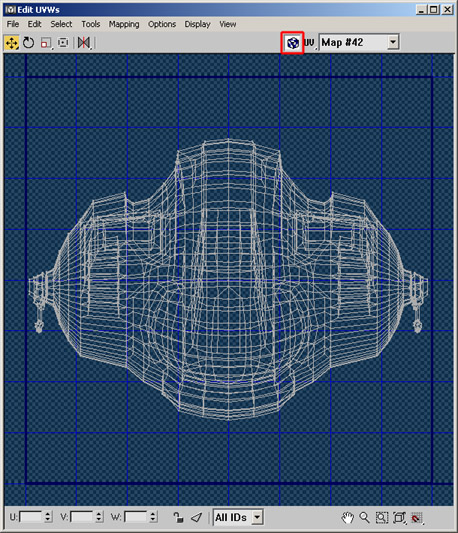The height and width of the screenshot is (533, 458).
Task: Open the All IDs dropdown
Action: (x=257, y=517)
